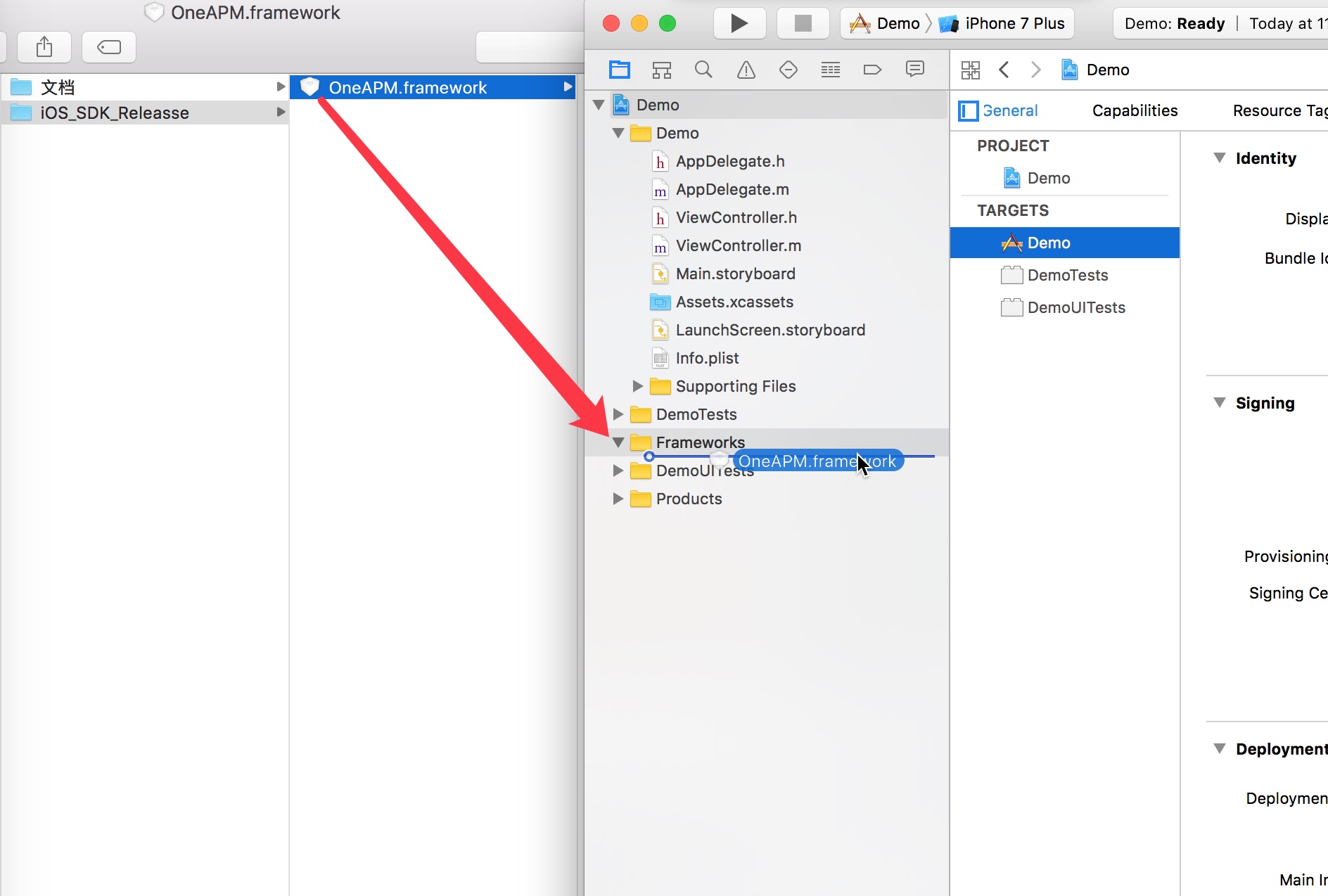Open Assets.xcassets catalog
The image size is (1328, 896).
click(x=734, y=302)
